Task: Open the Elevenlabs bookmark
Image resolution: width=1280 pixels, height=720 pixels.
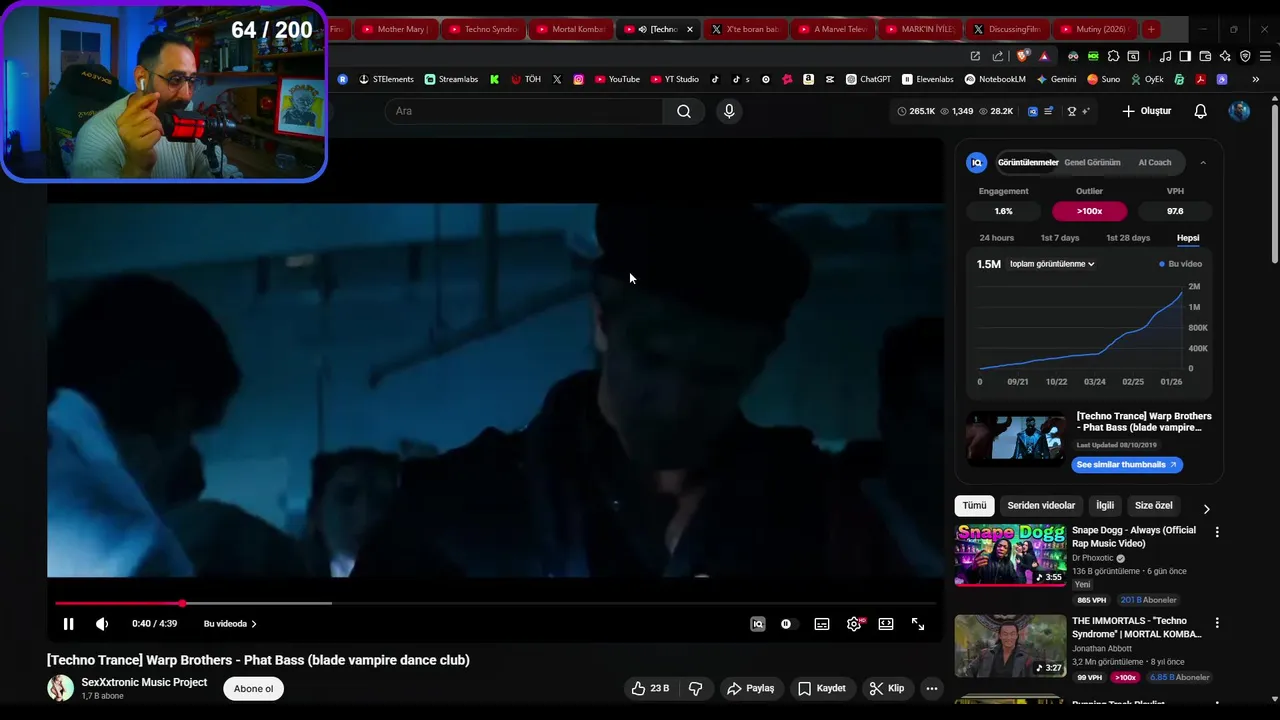Action: 928,79
